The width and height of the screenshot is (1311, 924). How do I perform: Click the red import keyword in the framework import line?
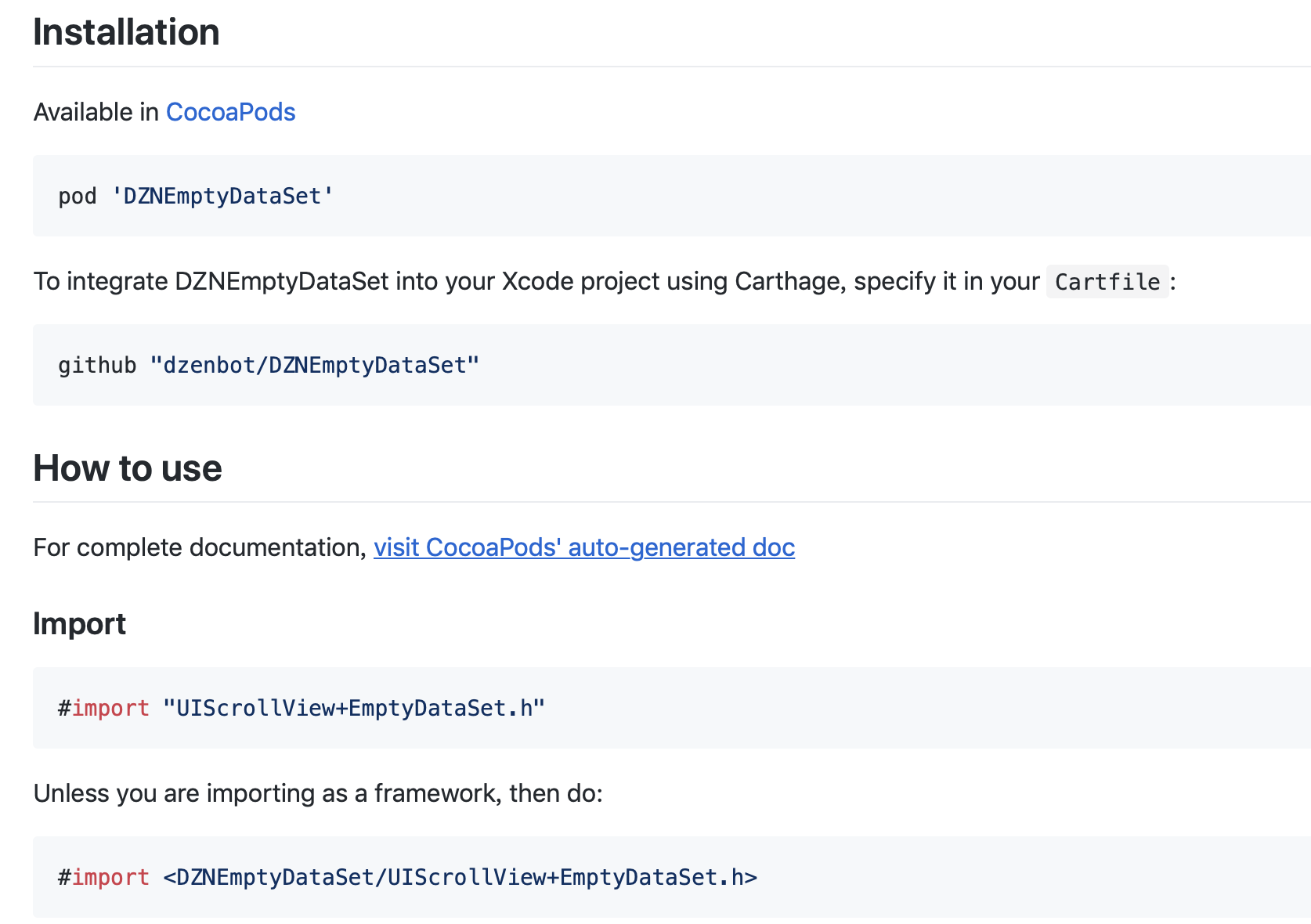(x=110, y=877)
